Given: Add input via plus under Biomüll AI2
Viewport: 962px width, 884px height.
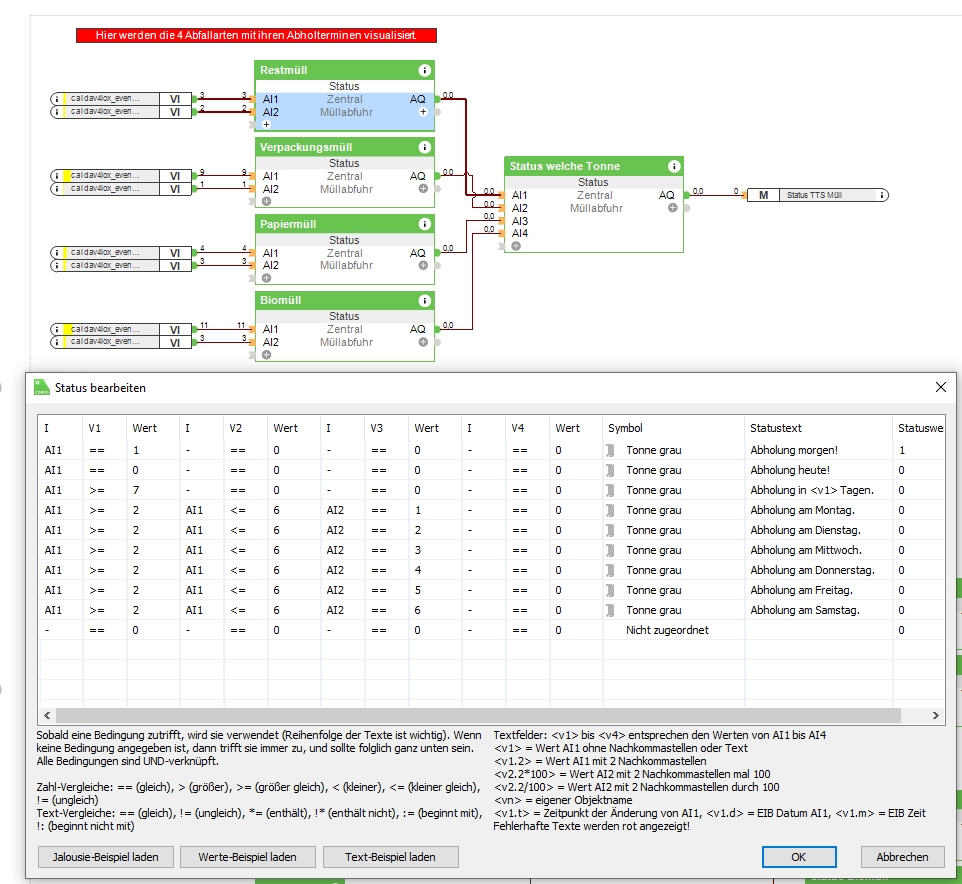Looking at the screenshot, I should click(266, 355).
